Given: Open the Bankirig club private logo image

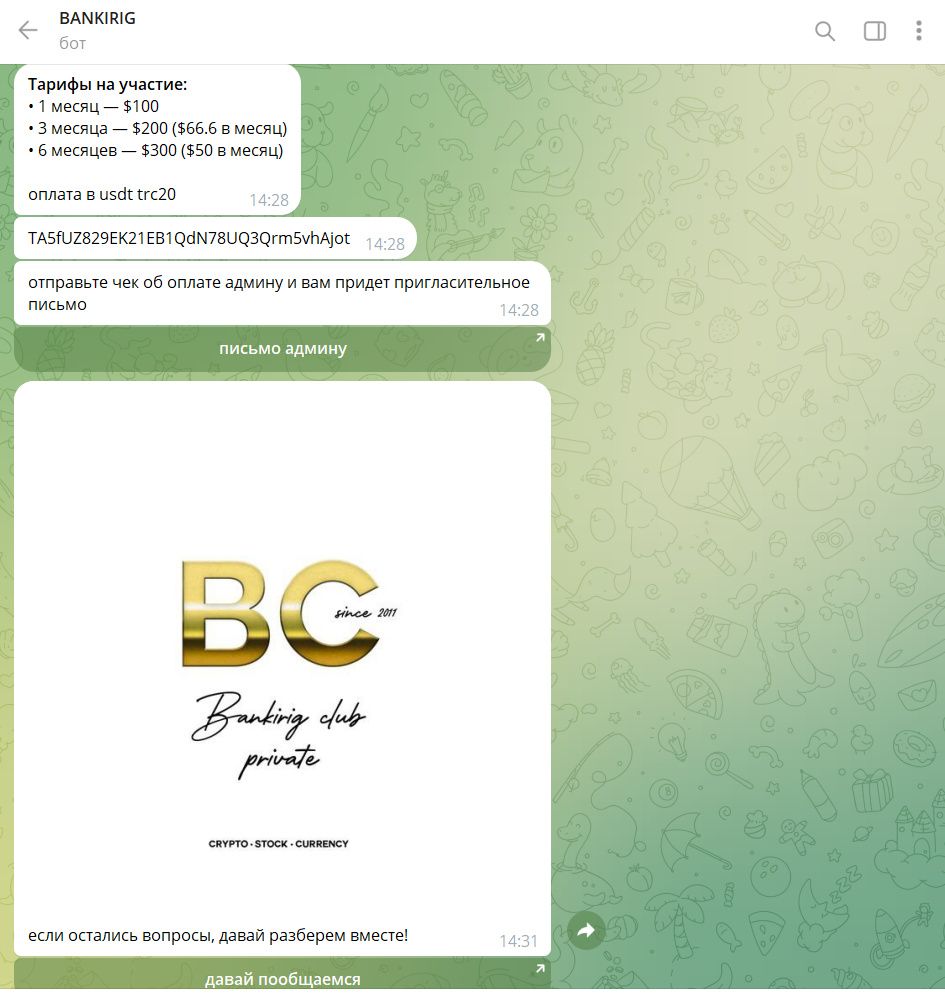Looking at the screenshot, I should (282, 651).
